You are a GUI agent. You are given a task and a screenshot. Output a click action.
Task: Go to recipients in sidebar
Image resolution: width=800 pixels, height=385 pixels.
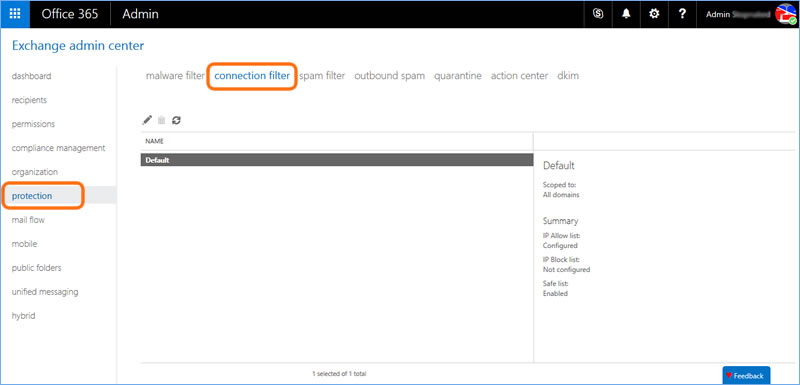pyautogui.click(x=29, y=100)
